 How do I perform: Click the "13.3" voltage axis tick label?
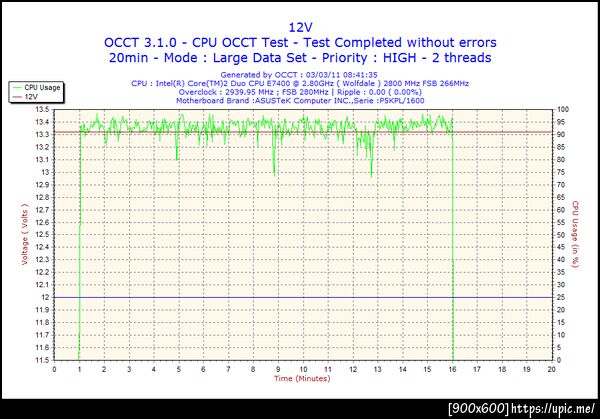[42, 135]
